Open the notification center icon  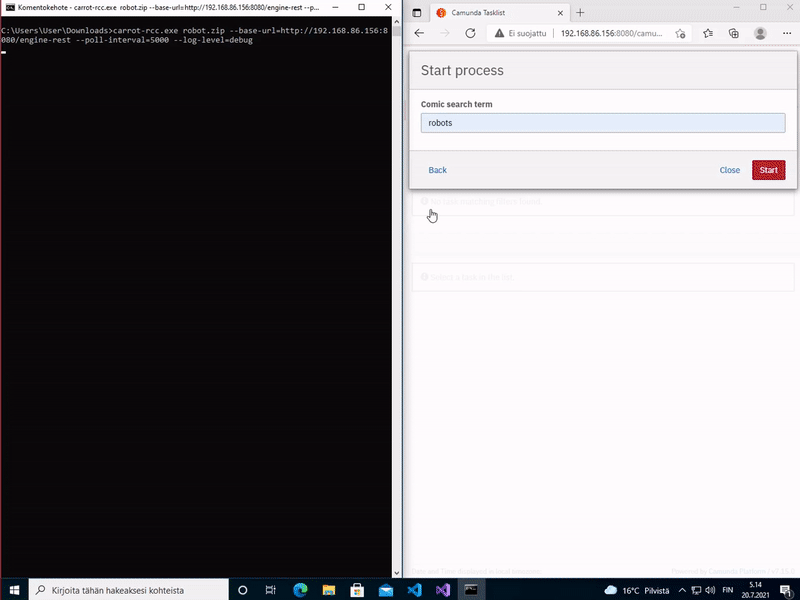786,590
